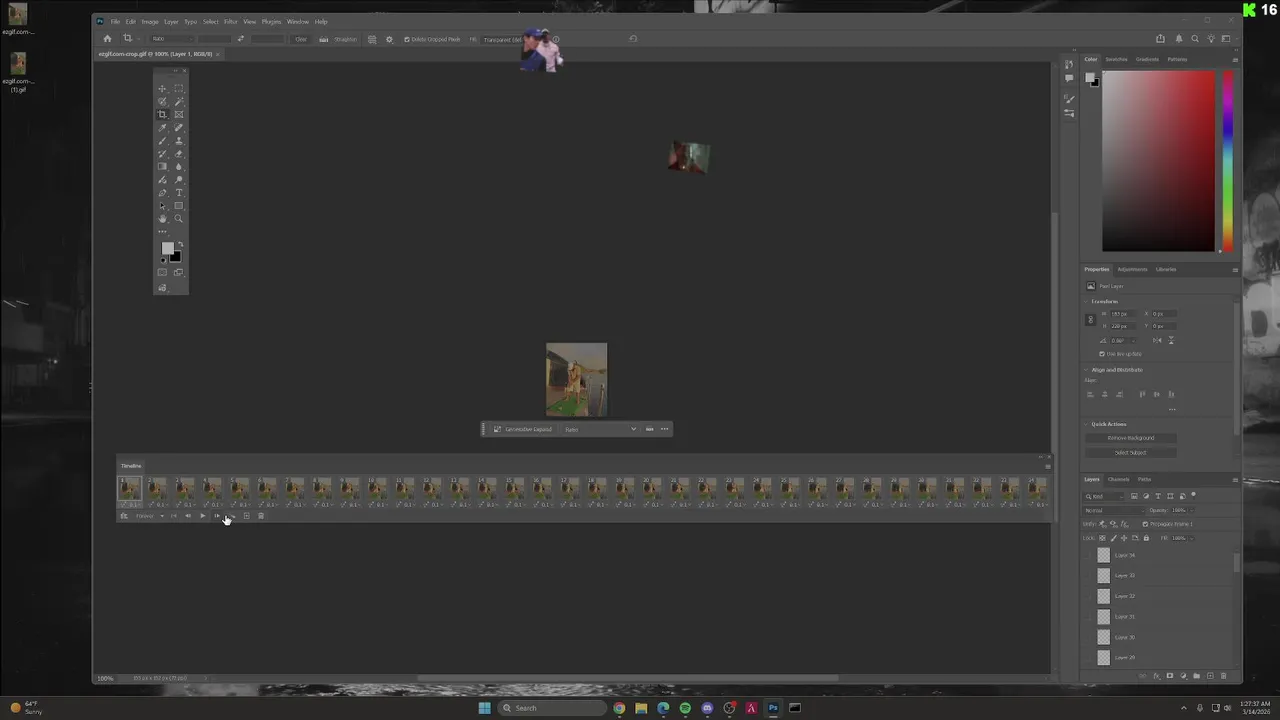Image resolution: width=1280 pixels, height=720 pixels.
Task: Select the Gradient tool
Action: (x=162, y=167)
